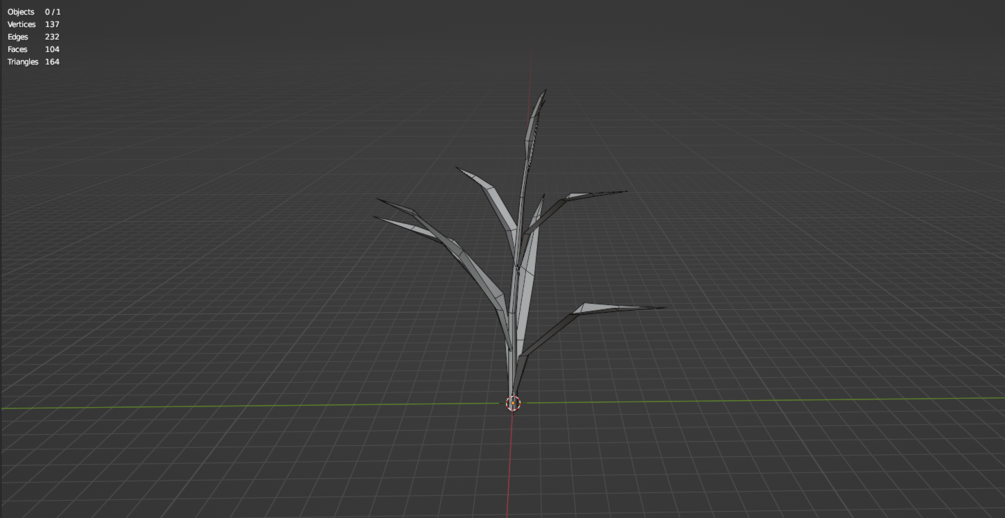
Task: Click the 3D cursor at the plant base
Action: [x=513, y=403]
